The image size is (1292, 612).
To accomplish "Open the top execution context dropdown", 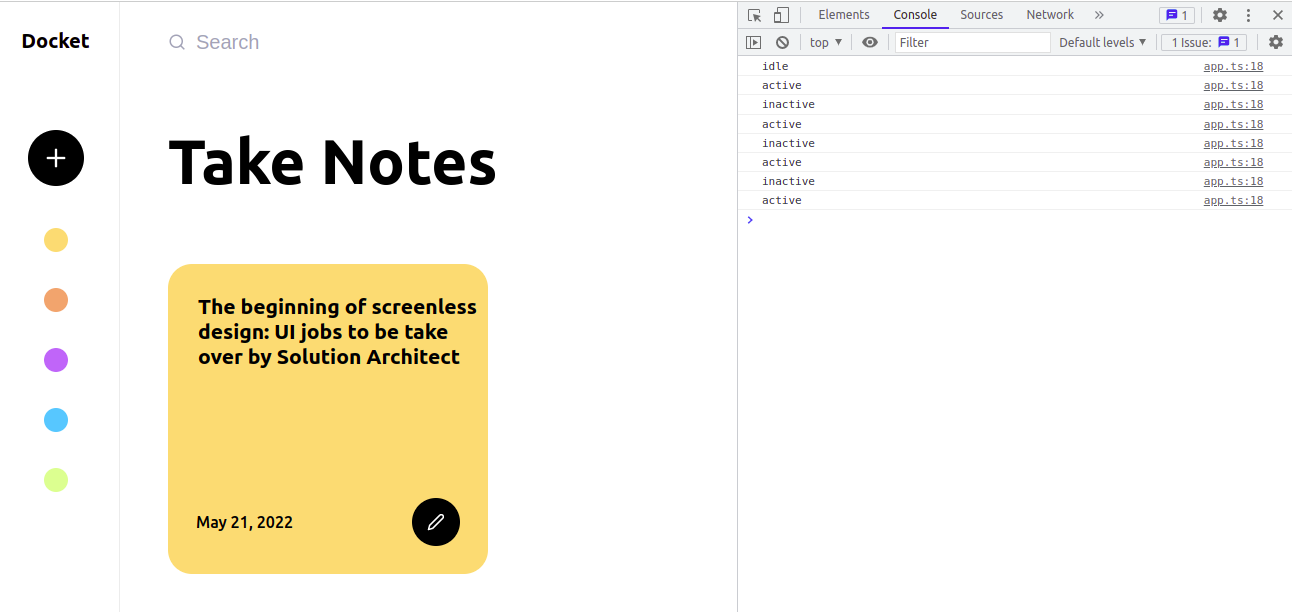I will click(826, 42).
